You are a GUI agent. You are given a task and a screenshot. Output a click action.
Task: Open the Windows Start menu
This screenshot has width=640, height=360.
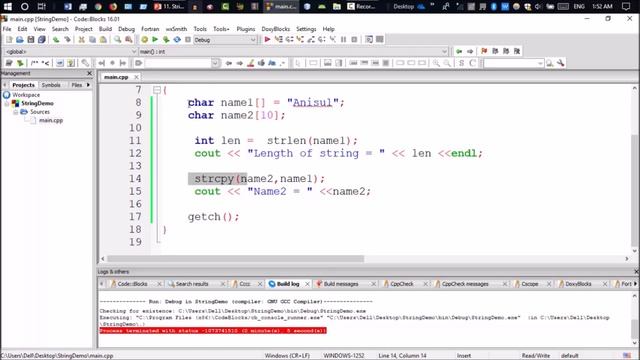(x=7, y=7)
